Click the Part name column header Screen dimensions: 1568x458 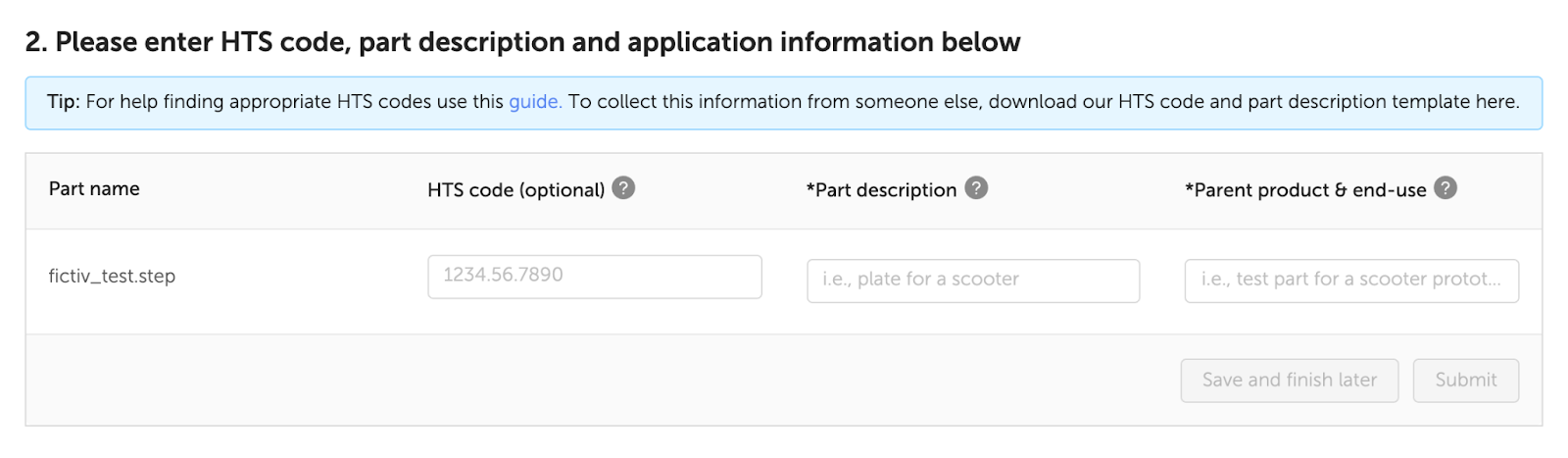click(94, 188)
